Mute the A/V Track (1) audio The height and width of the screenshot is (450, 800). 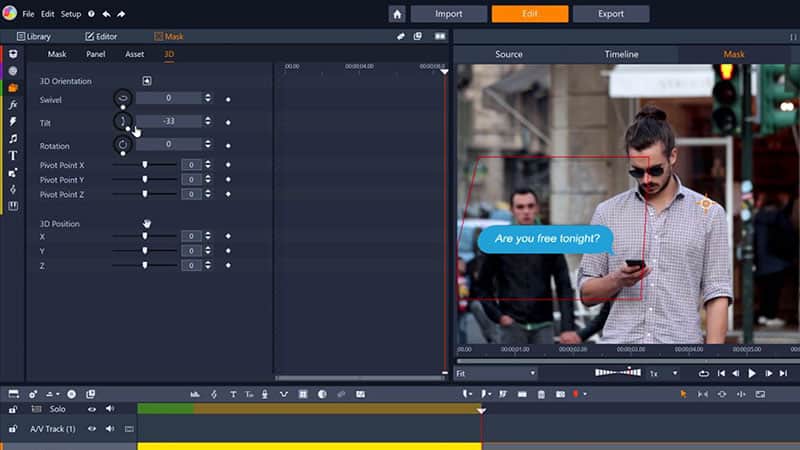[x=110, y=429]
